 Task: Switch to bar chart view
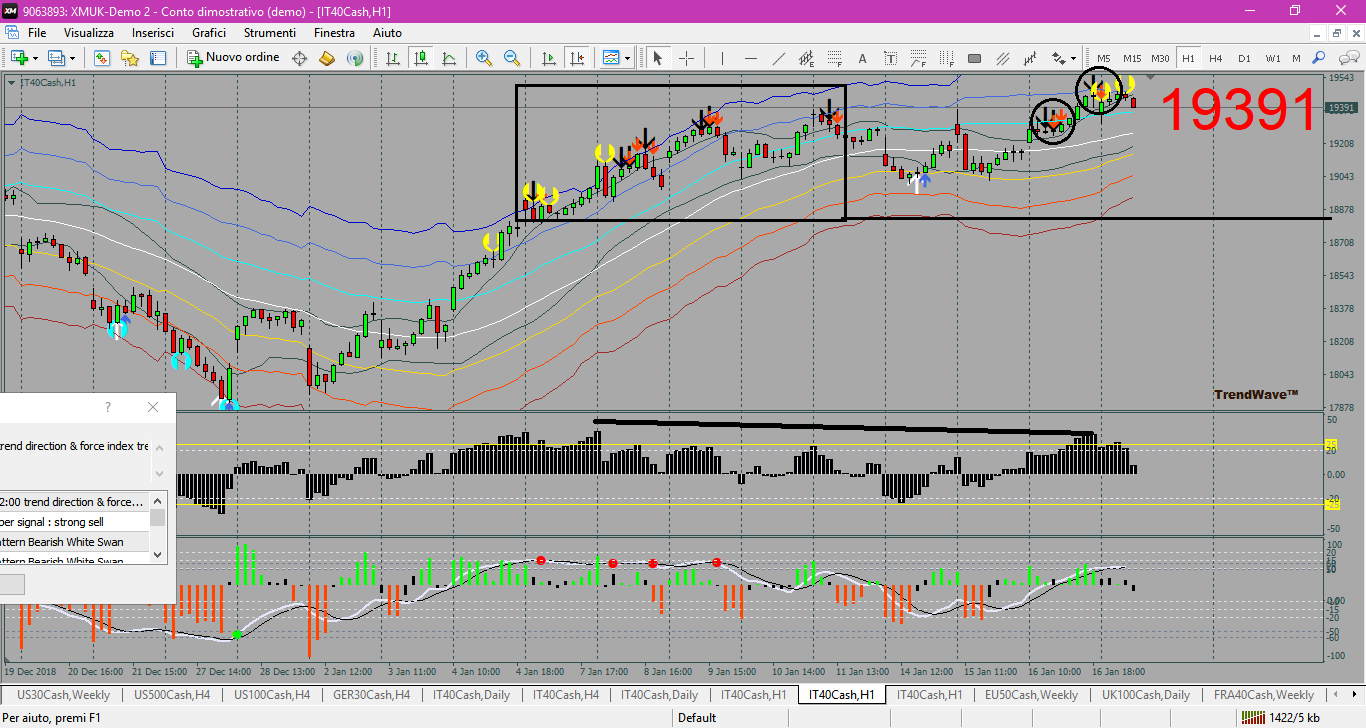click(393, 58)
